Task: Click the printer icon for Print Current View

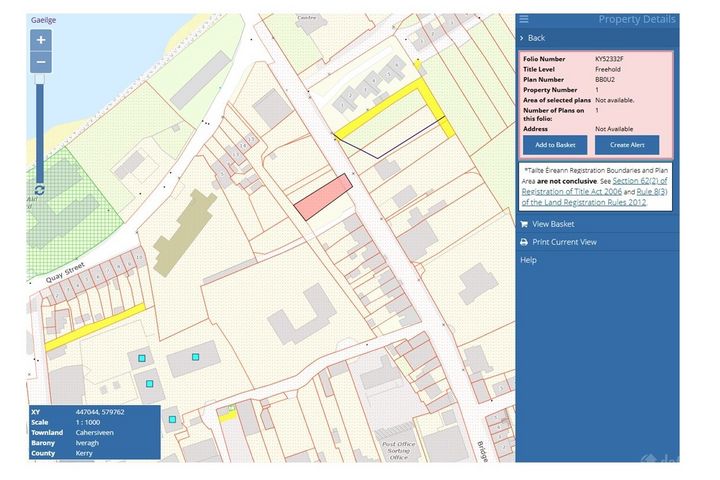Action: [x=524, y=242]
